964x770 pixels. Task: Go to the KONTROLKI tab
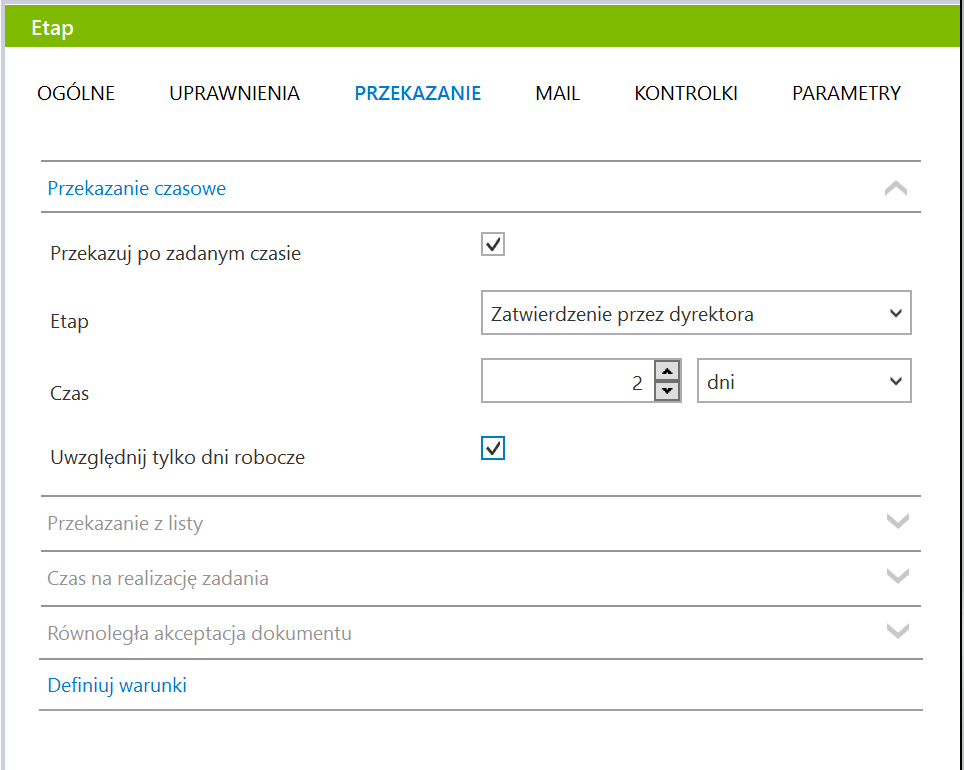pyautogui.click(x=685, y=93)
